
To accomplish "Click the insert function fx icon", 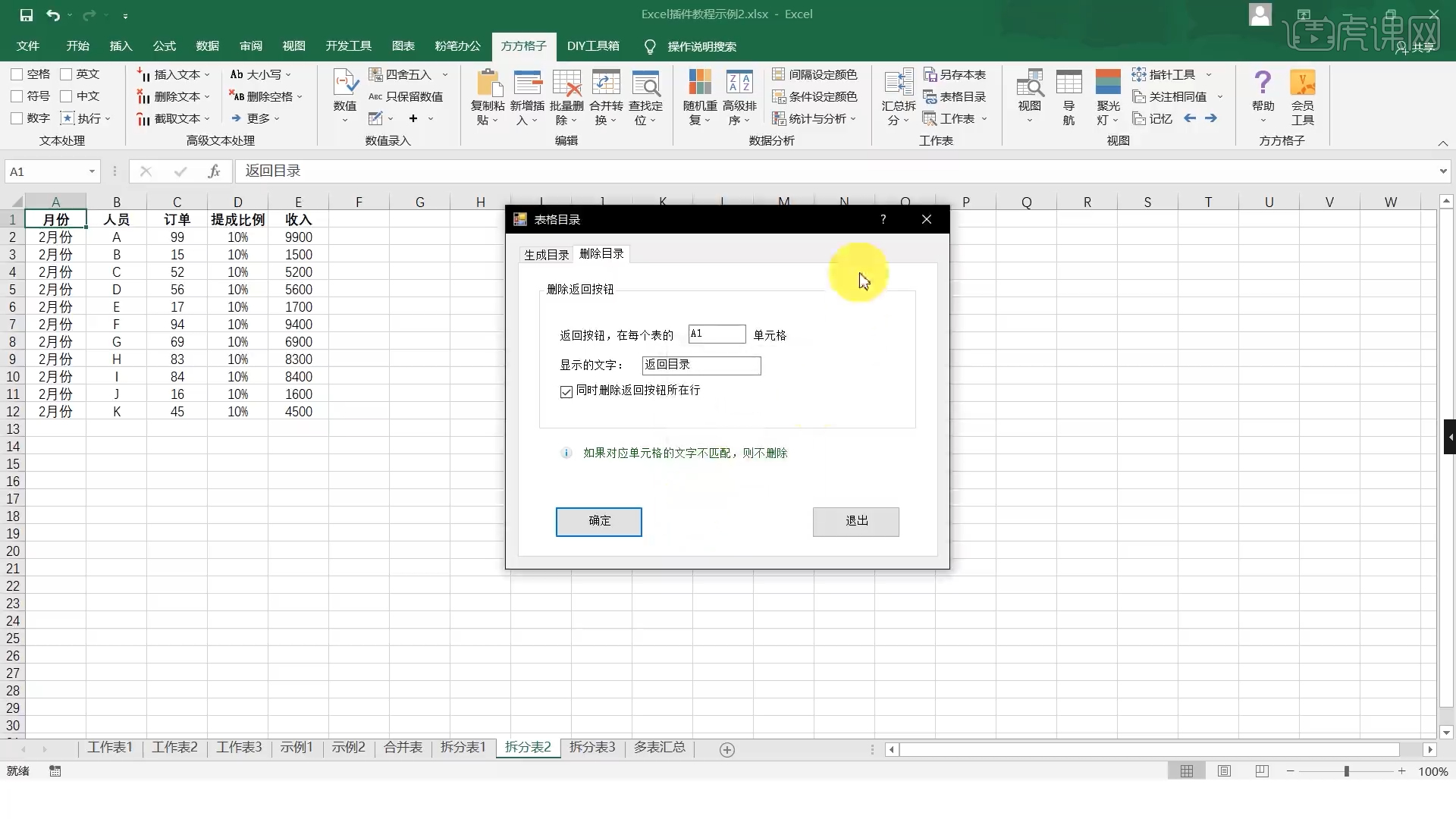I will [214, 171].
